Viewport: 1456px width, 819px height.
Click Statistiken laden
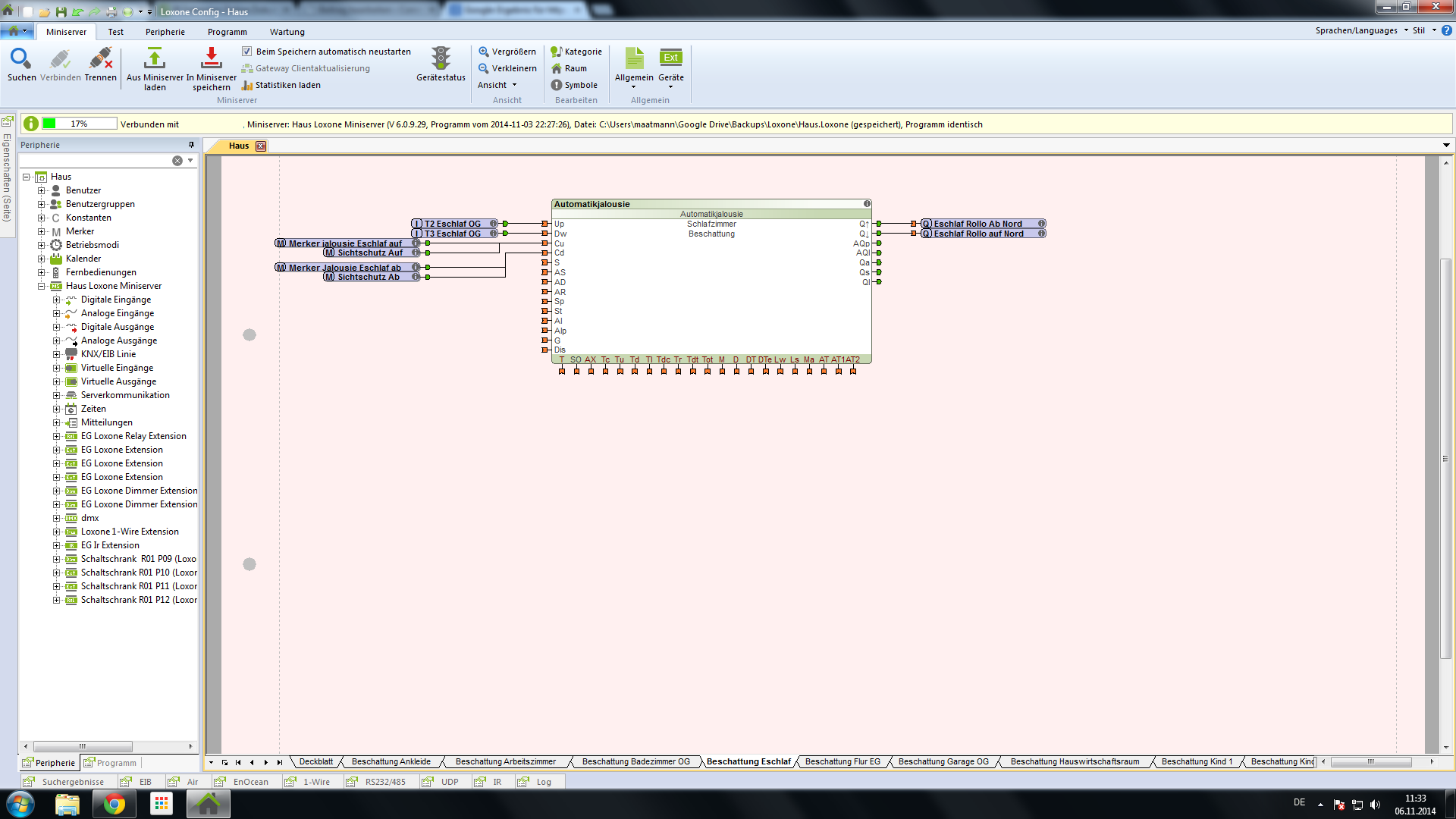tap(281, 85)
